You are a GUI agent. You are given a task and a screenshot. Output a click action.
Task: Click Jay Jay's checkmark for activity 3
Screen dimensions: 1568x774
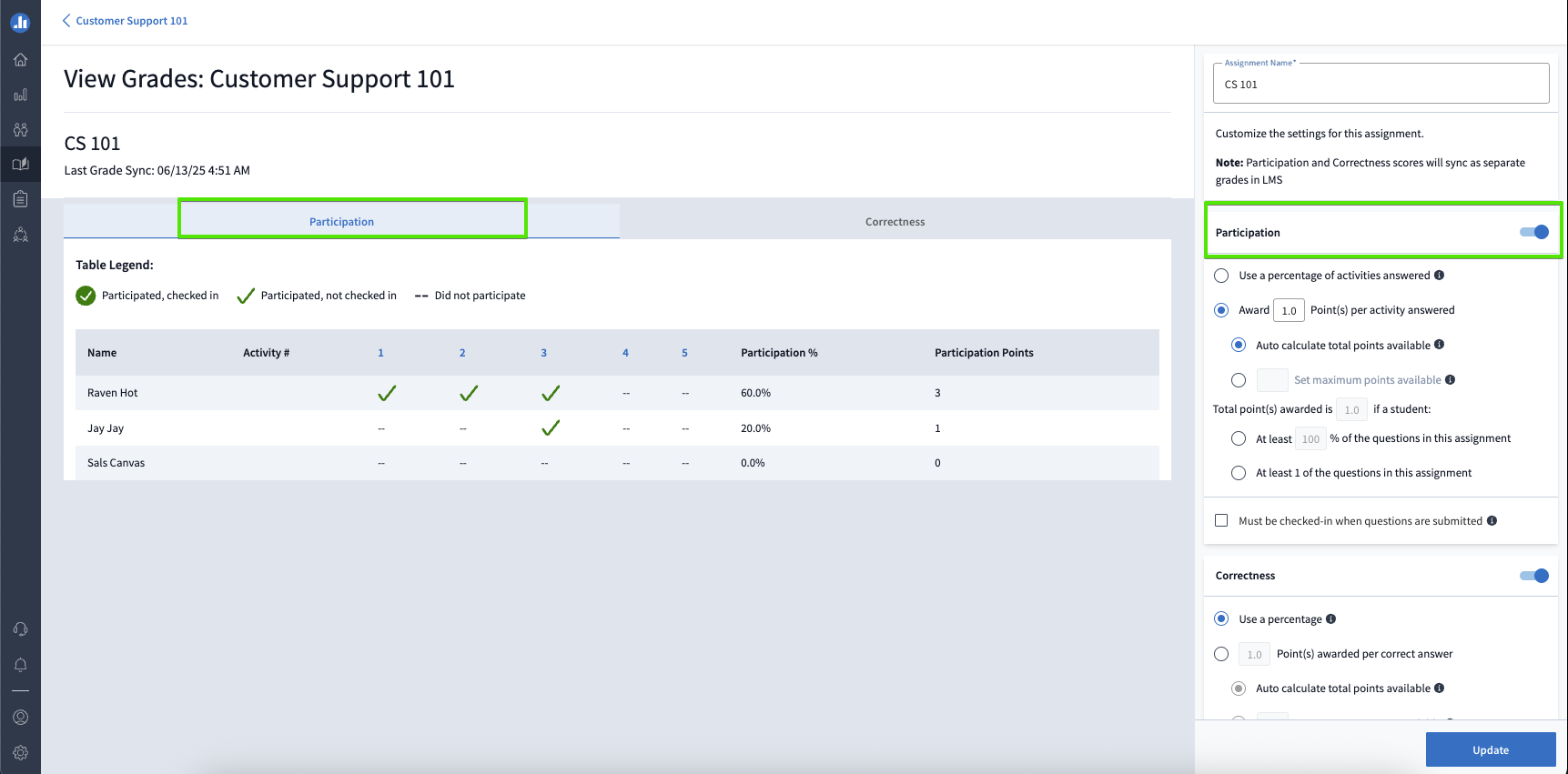[551, 427]
